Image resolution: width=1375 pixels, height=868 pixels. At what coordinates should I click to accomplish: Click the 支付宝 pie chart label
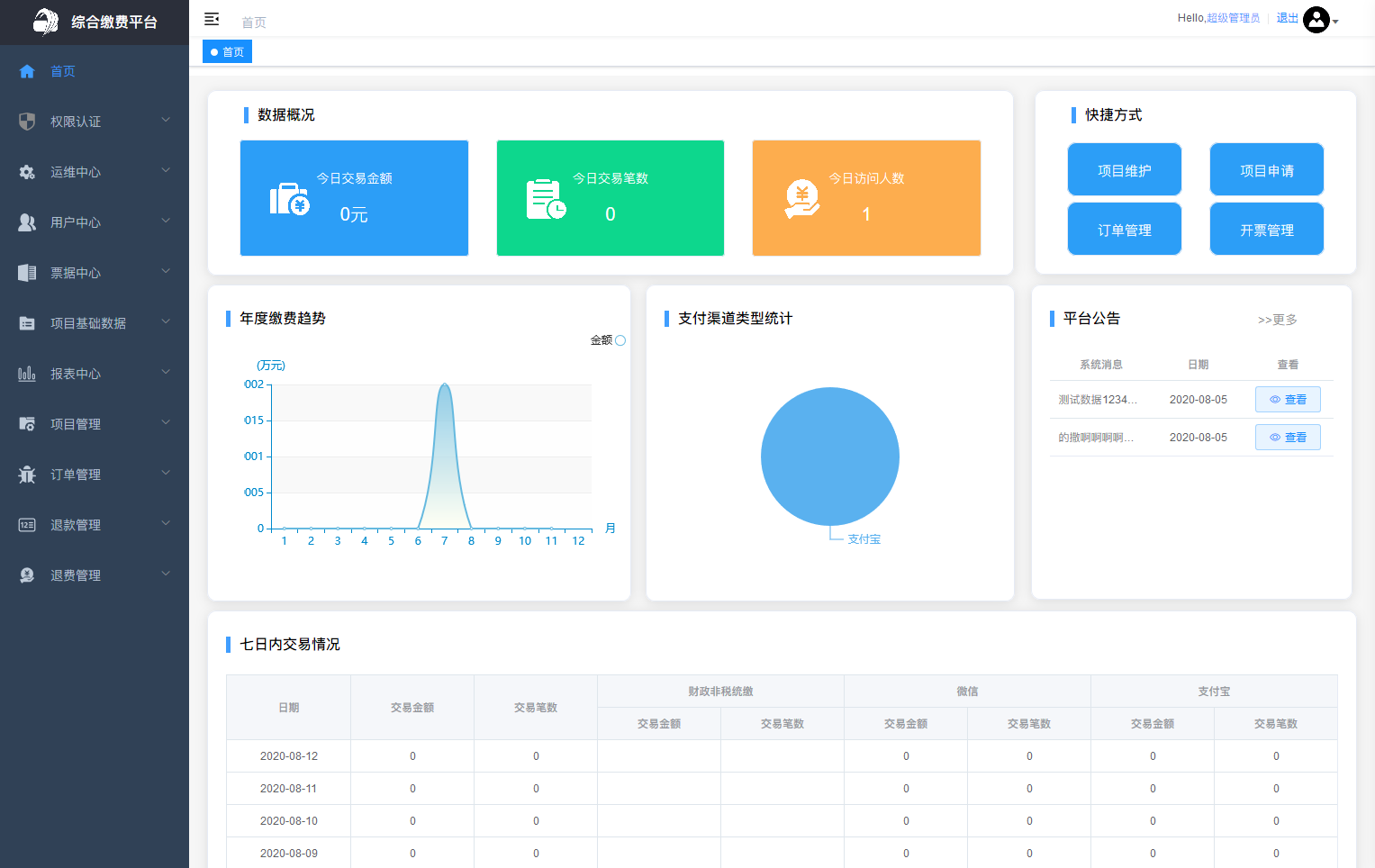coord(864,539)
